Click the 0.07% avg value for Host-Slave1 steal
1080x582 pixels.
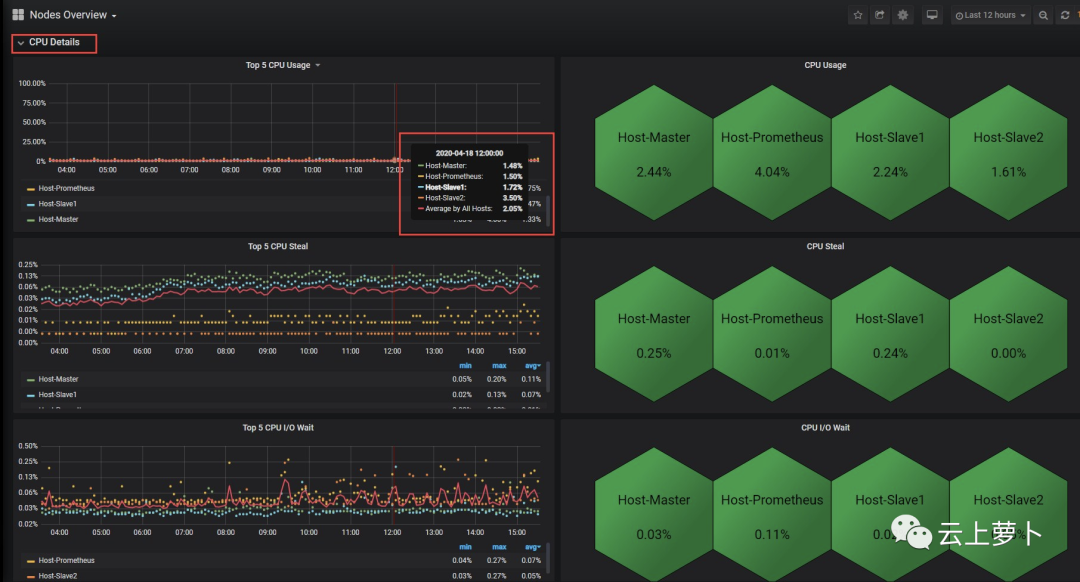[531, 395]
